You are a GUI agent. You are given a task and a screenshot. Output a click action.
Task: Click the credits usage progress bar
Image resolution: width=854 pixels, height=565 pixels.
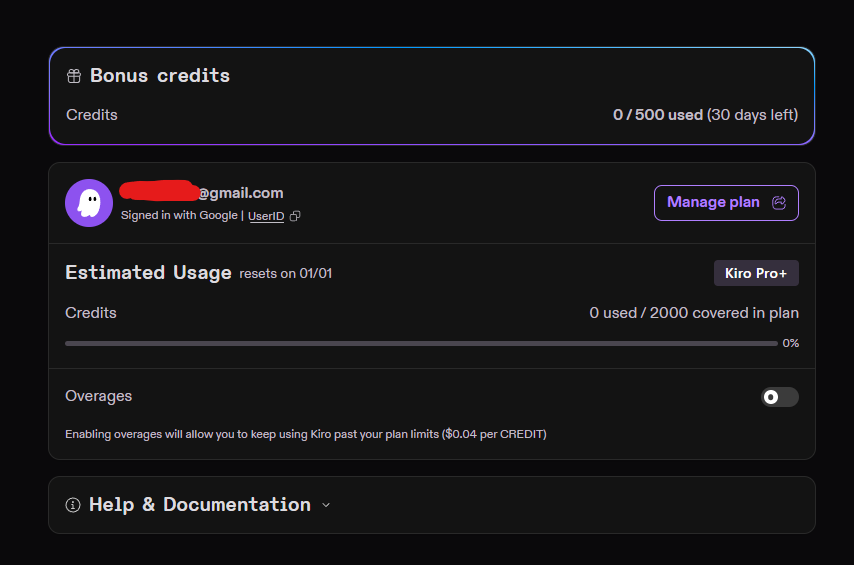point(421,343)
